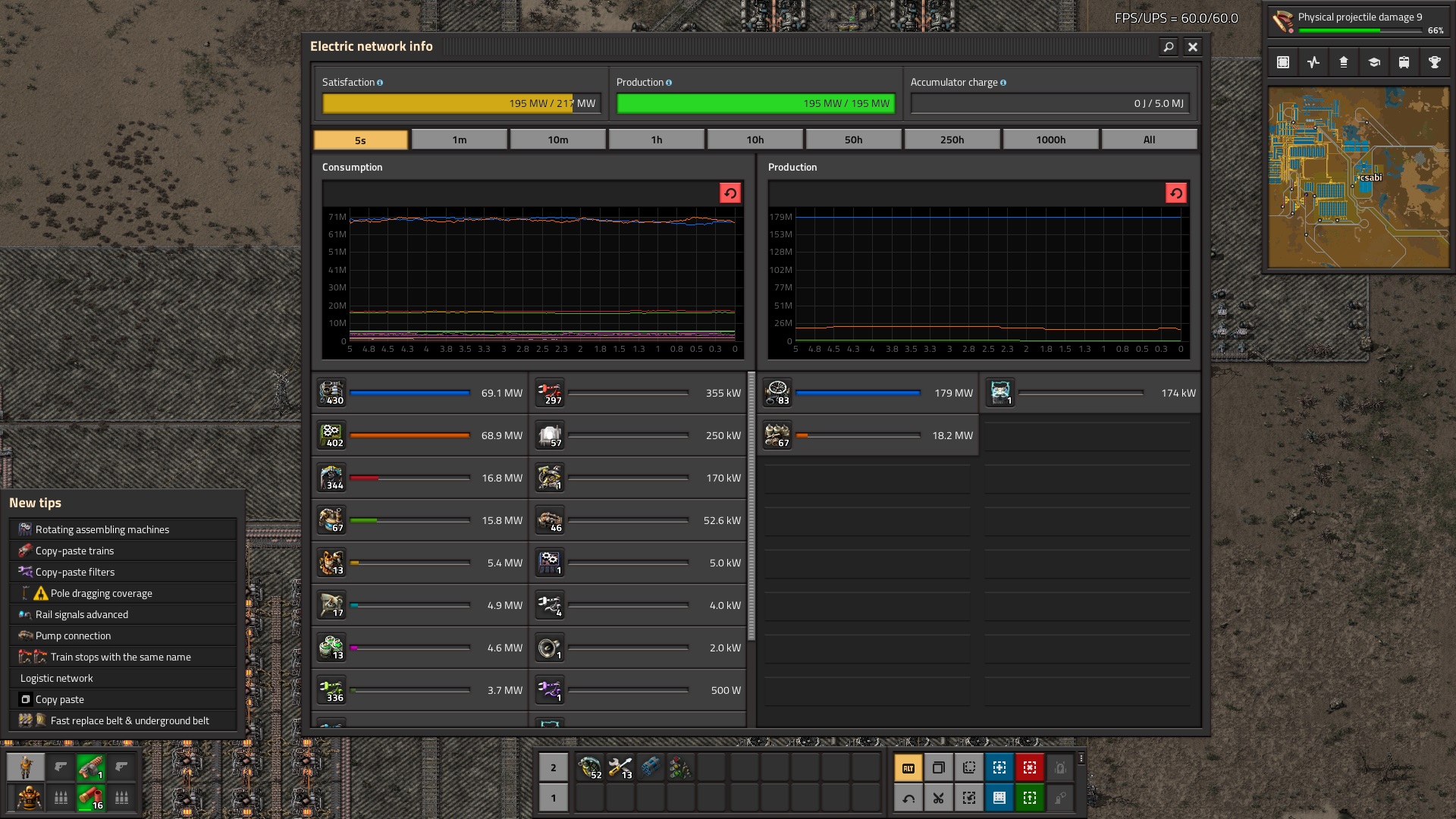Select green inserter icon with count 336
The width and height of the screenshot is (1456, 819).
pos(332,690)
